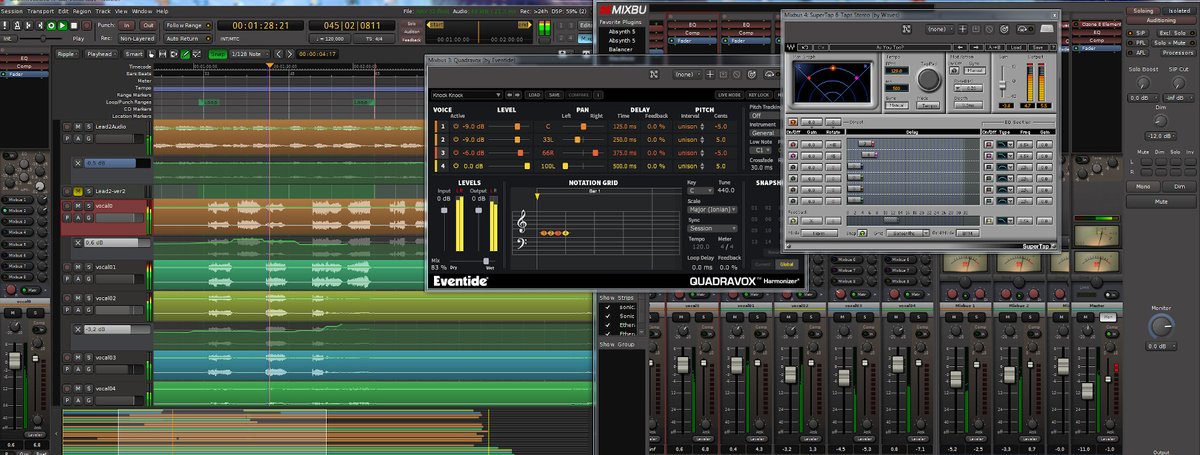Click the record-arm button on vocal0 track
This screenshot has height=455, width=1200.
(67, 207)
